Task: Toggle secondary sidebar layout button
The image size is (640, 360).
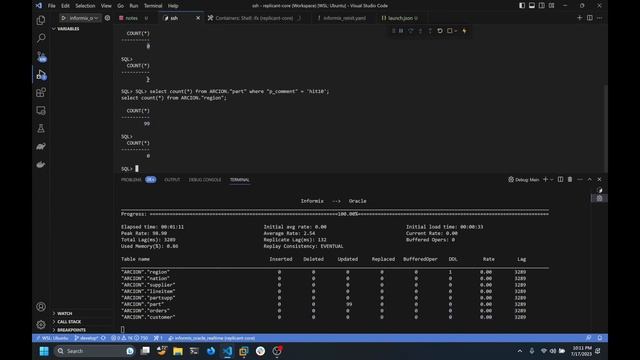Action: pos(541,6)
